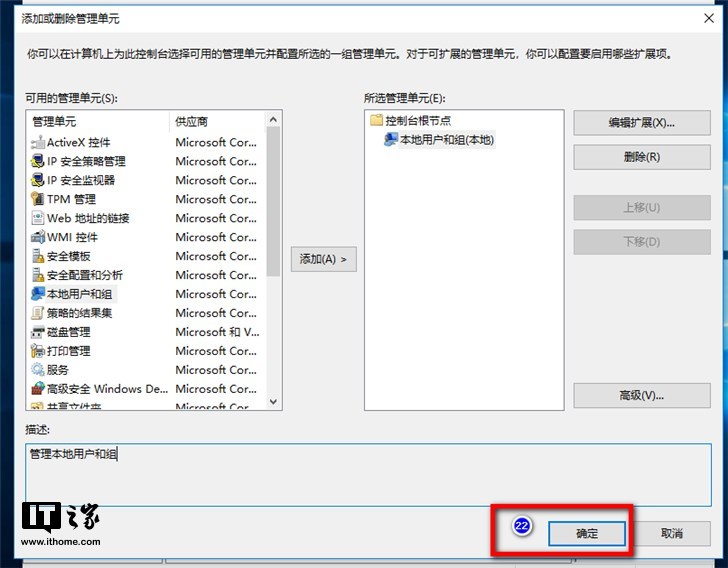Click the 安全配置和分析 icon
The width and height of the screenshot is (728, 568).
(x=38, y=275)
